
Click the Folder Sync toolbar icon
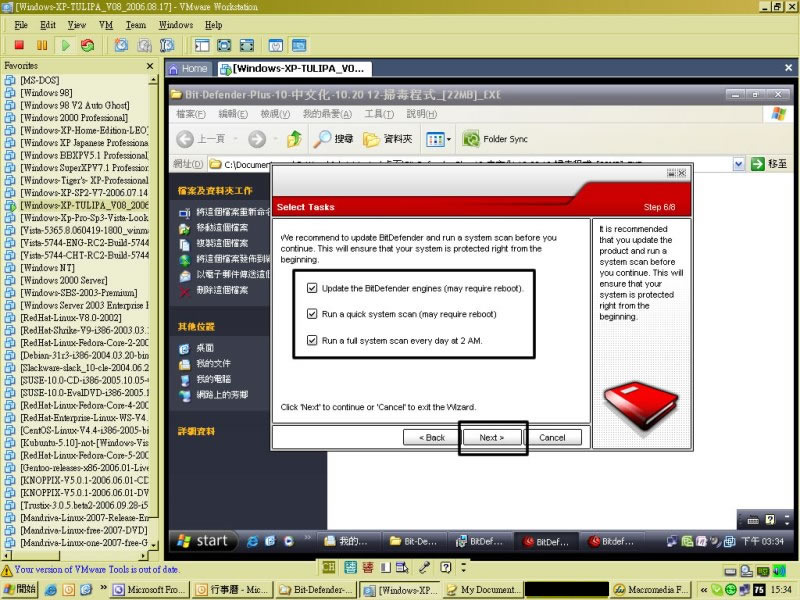pyautogui.click(x=471, y=139)
